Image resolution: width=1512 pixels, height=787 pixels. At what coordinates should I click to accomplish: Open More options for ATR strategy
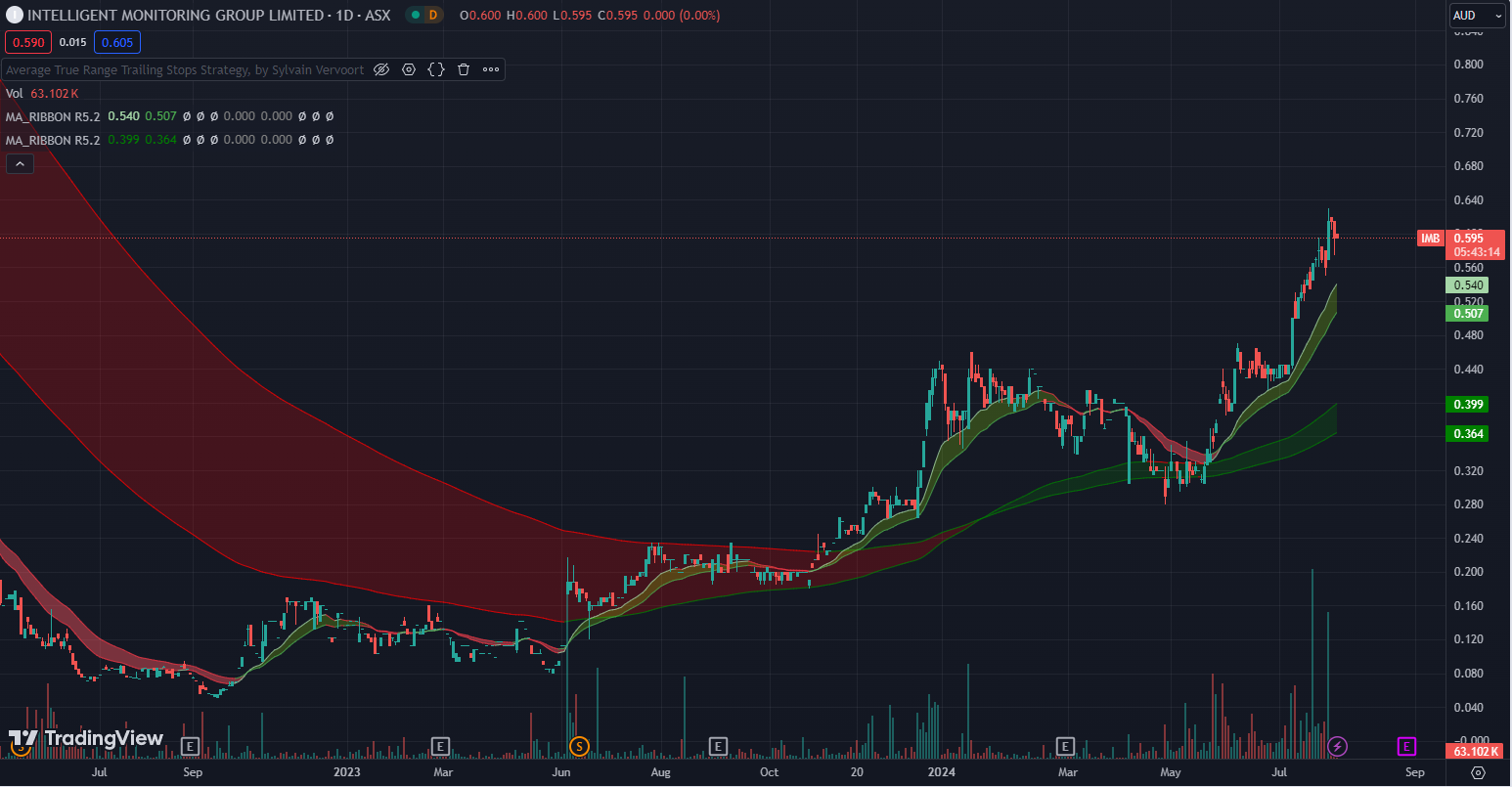(491, 69)
